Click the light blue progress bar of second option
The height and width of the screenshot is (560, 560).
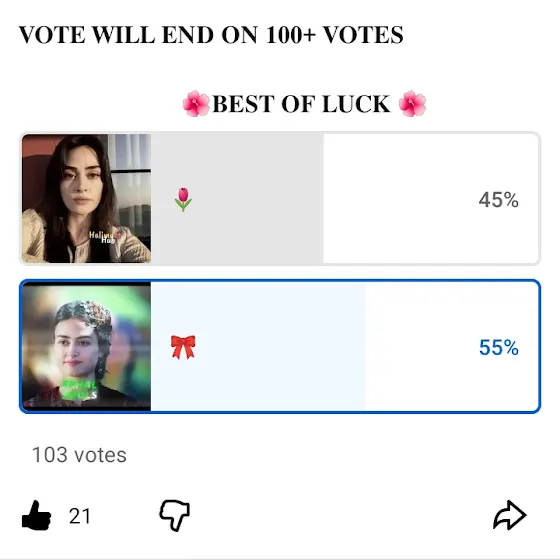tap(258, 346)
